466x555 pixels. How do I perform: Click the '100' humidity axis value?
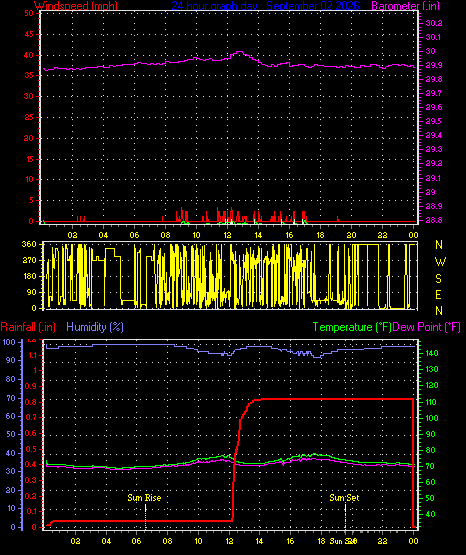[x=9, y=342]
